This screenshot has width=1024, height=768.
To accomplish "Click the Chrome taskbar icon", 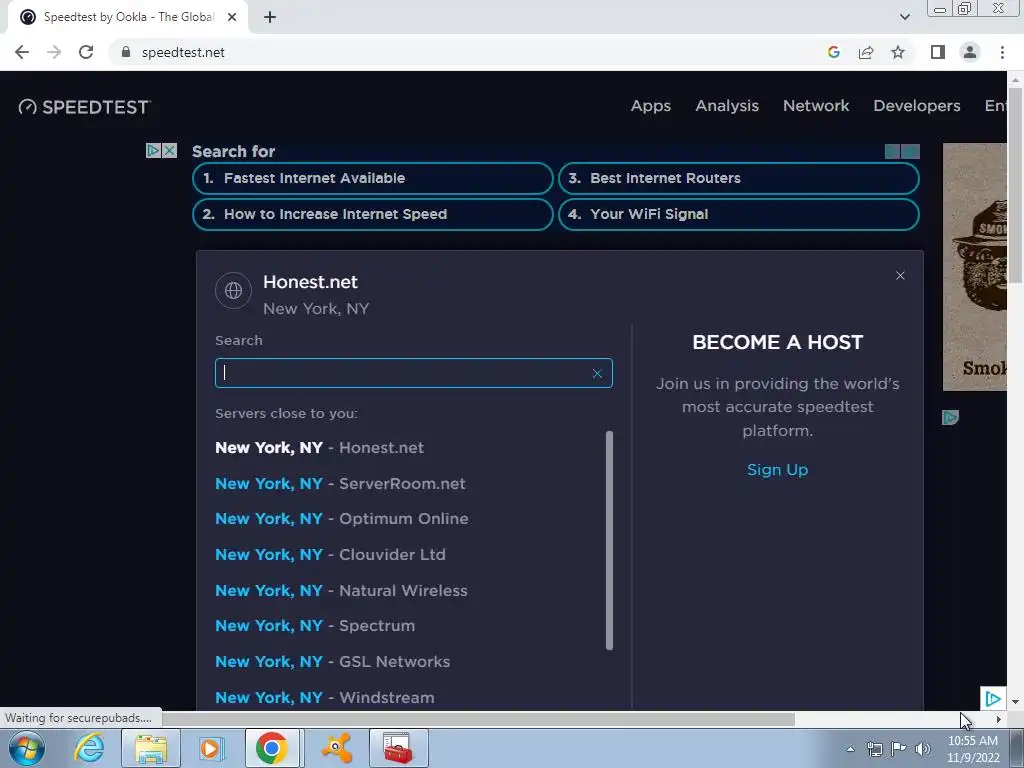I will click(x=272, y=748).
